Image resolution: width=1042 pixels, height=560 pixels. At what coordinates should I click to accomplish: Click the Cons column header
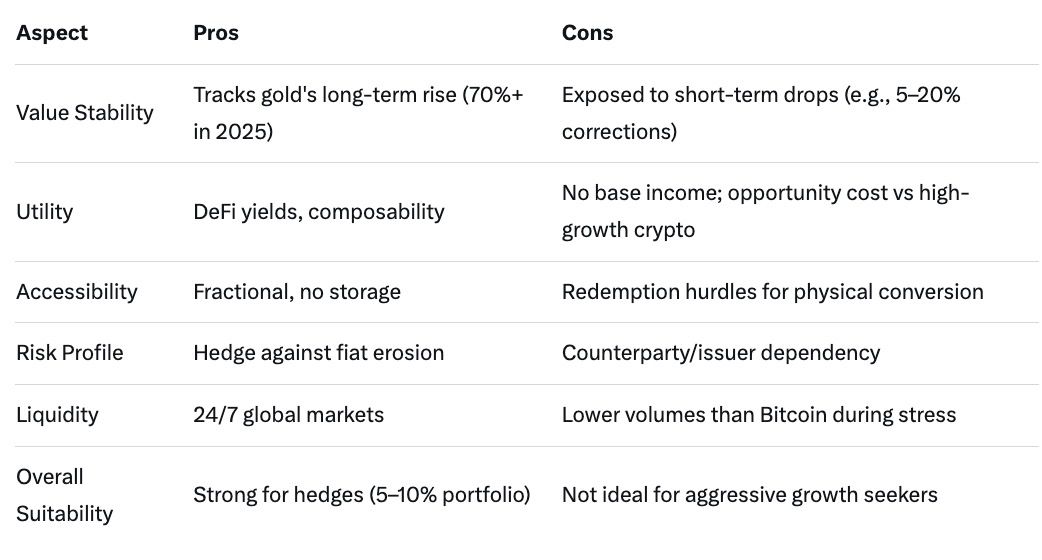[x=587, y=33]
